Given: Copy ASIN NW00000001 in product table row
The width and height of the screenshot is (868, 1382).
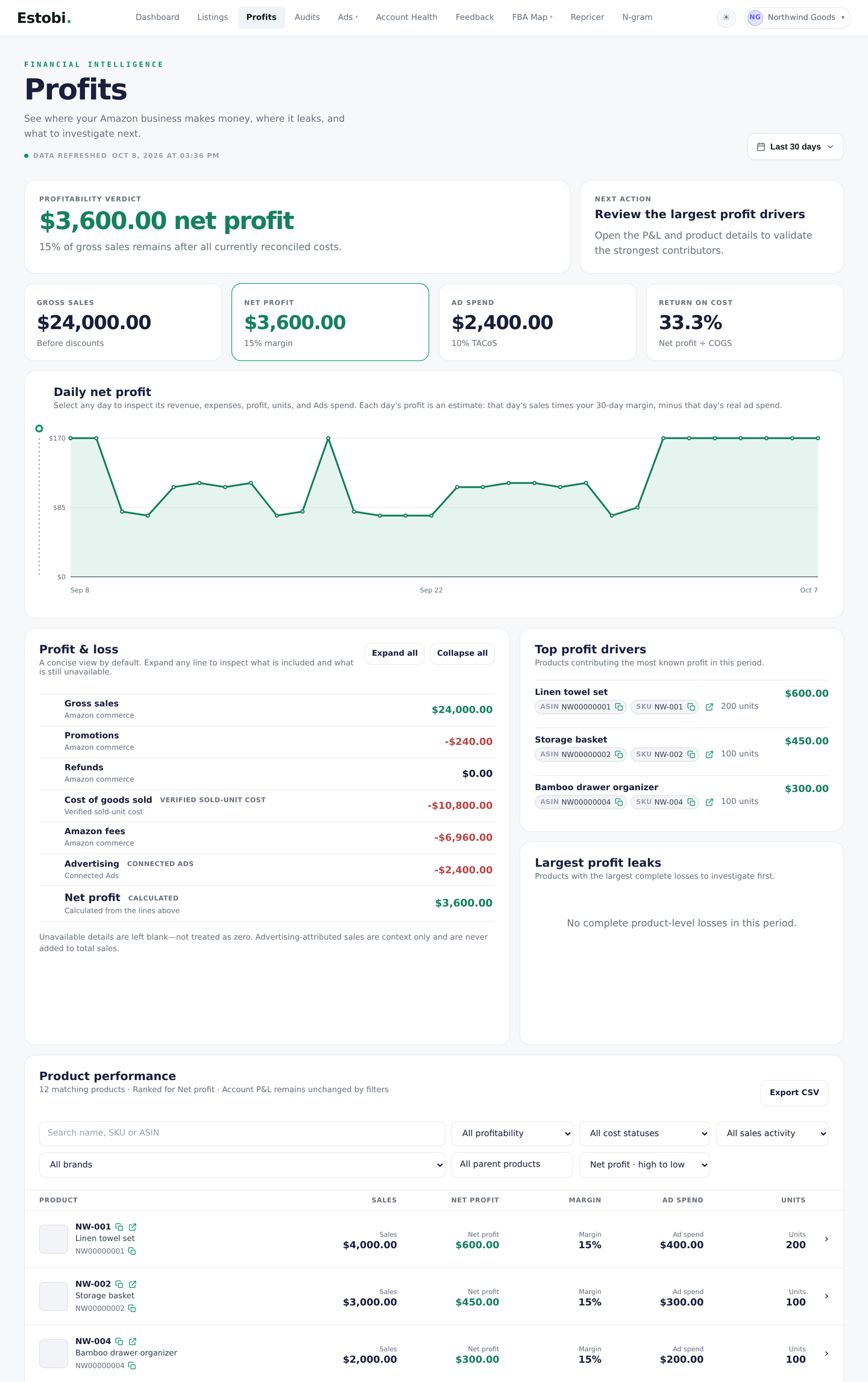Looking at the screenshot, I should [x=132, y=1251].
